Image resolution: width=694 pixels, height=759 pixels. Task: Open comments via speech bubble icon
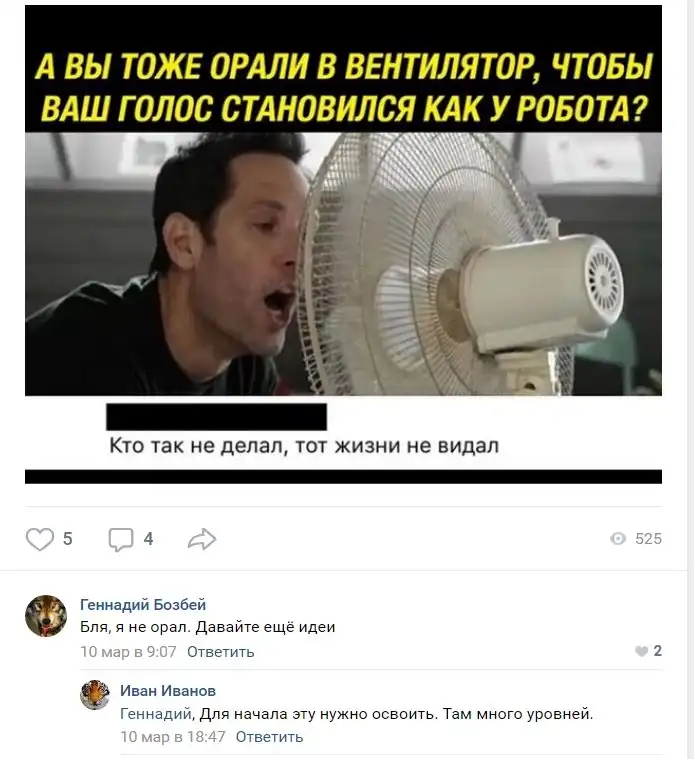coord(121,540)
